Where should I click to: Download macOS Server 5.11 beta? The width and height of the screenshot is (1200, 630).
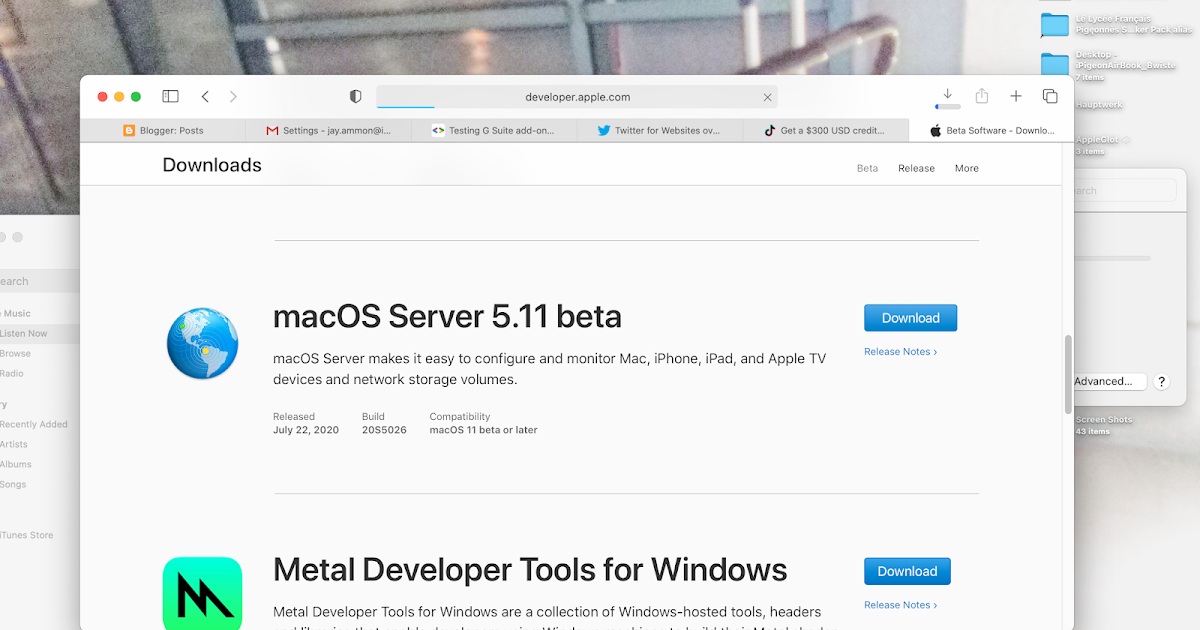[910, 318]
